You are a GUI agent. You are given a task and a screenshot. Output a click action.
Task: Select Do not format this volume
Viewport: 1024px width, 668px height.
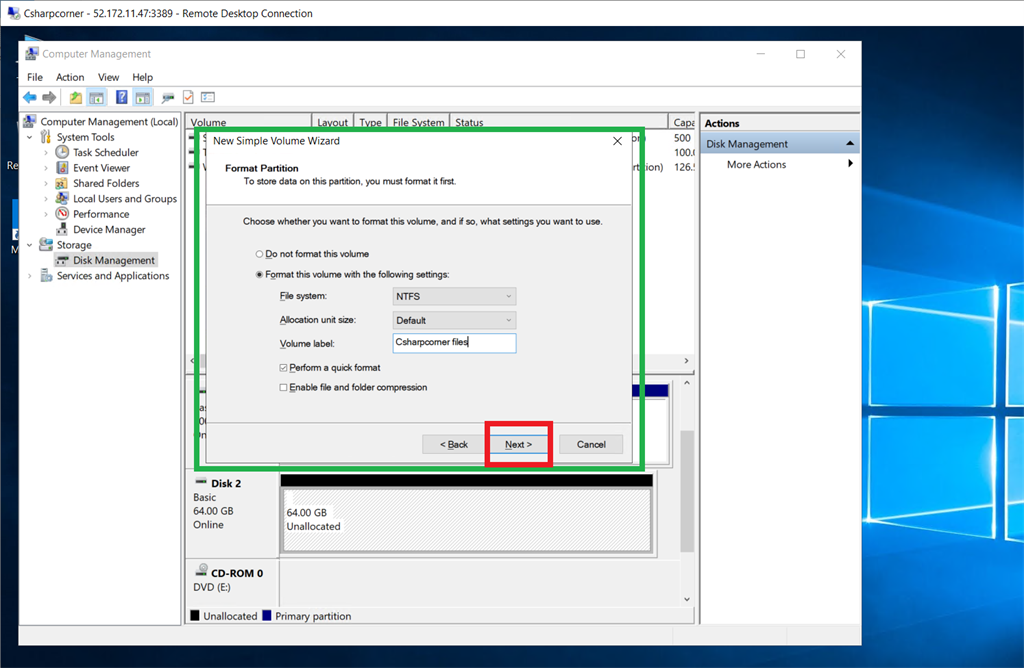[x=260, y=253]
